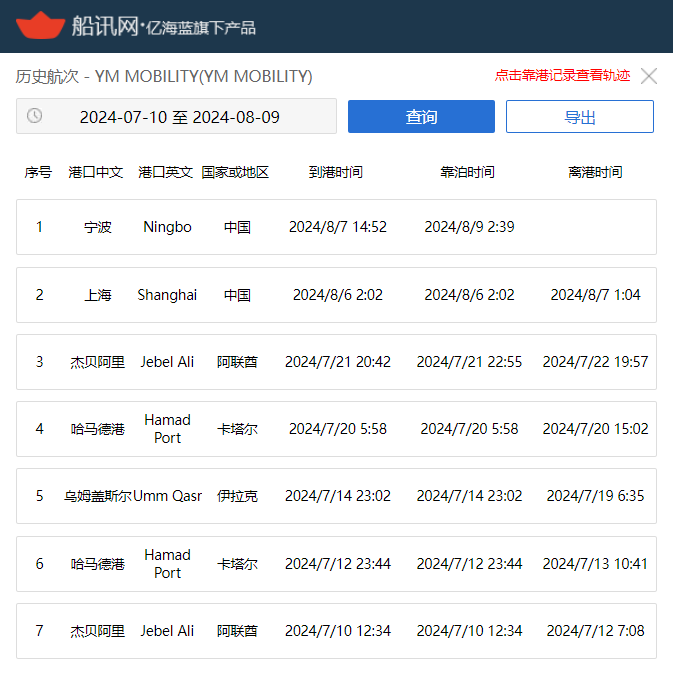Click the 导出 export button
The width and height of the screenshot is (673, 693).
[x=580, y=117]
